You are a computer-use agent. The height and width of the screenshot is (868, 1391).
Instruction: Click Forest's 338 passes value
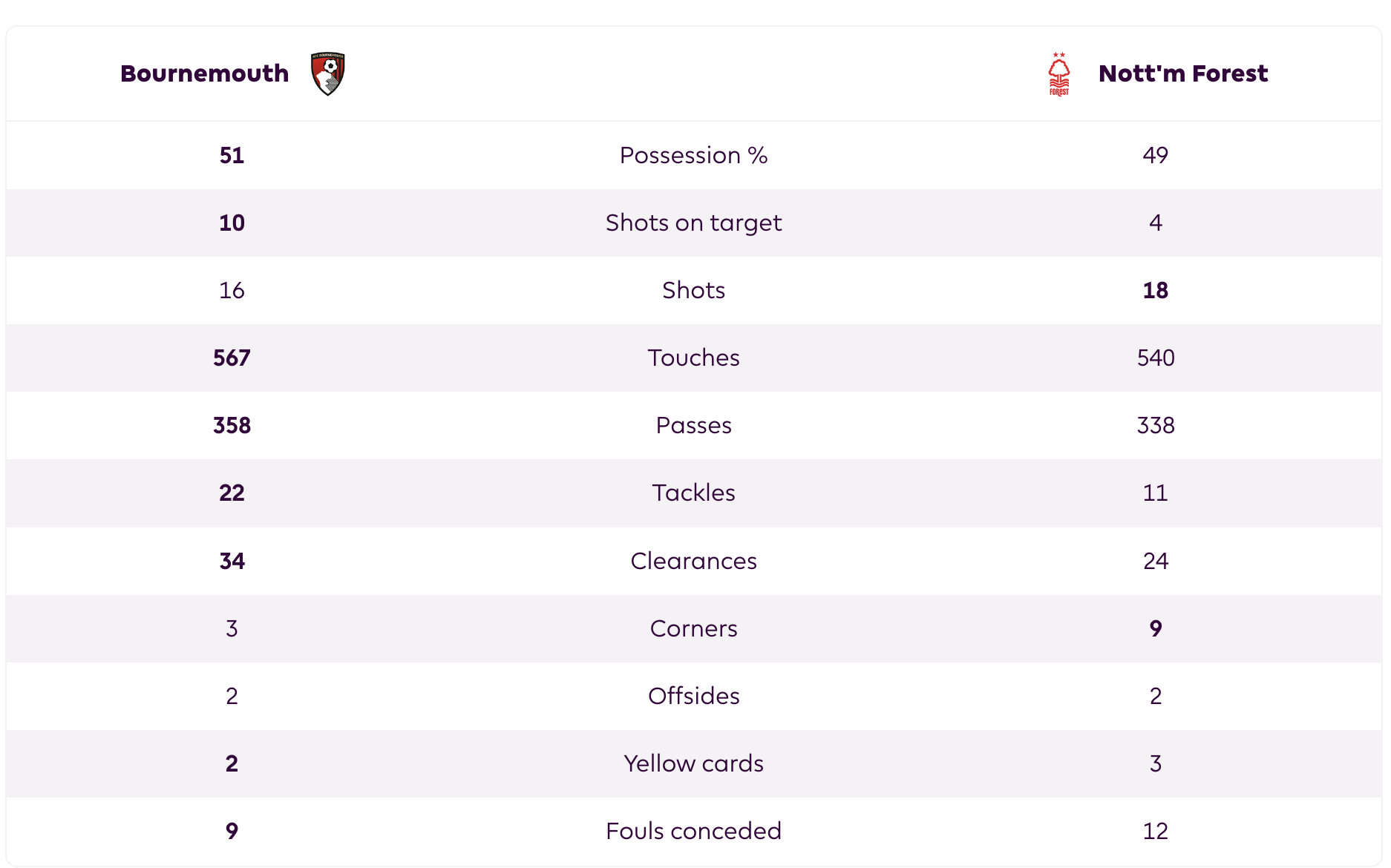pyautogui.click(x=1155, y=425)
